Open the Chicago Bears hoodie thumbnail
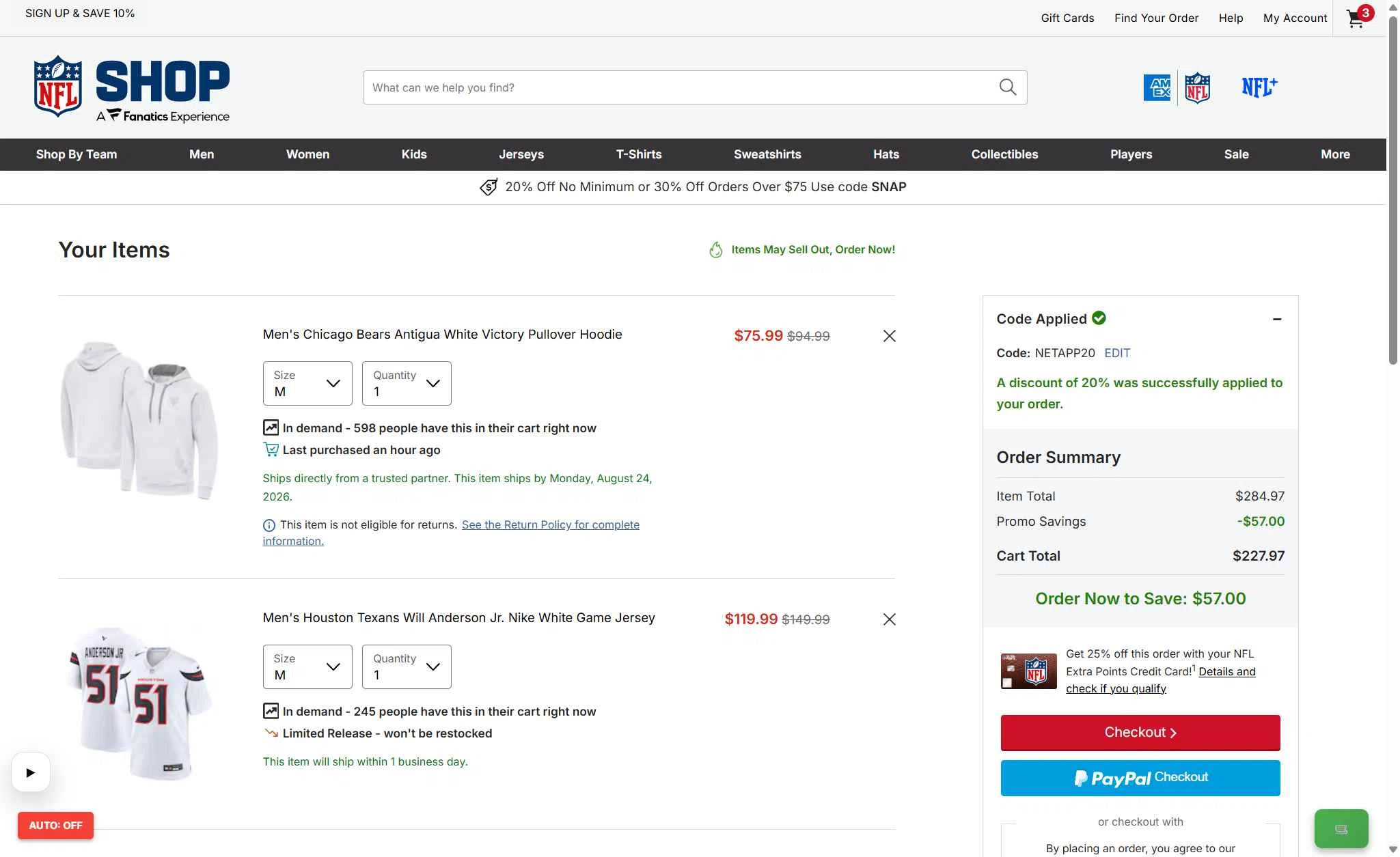This screenshot has height=857, width=1400. pyautogui.click(x=140, y=420)
